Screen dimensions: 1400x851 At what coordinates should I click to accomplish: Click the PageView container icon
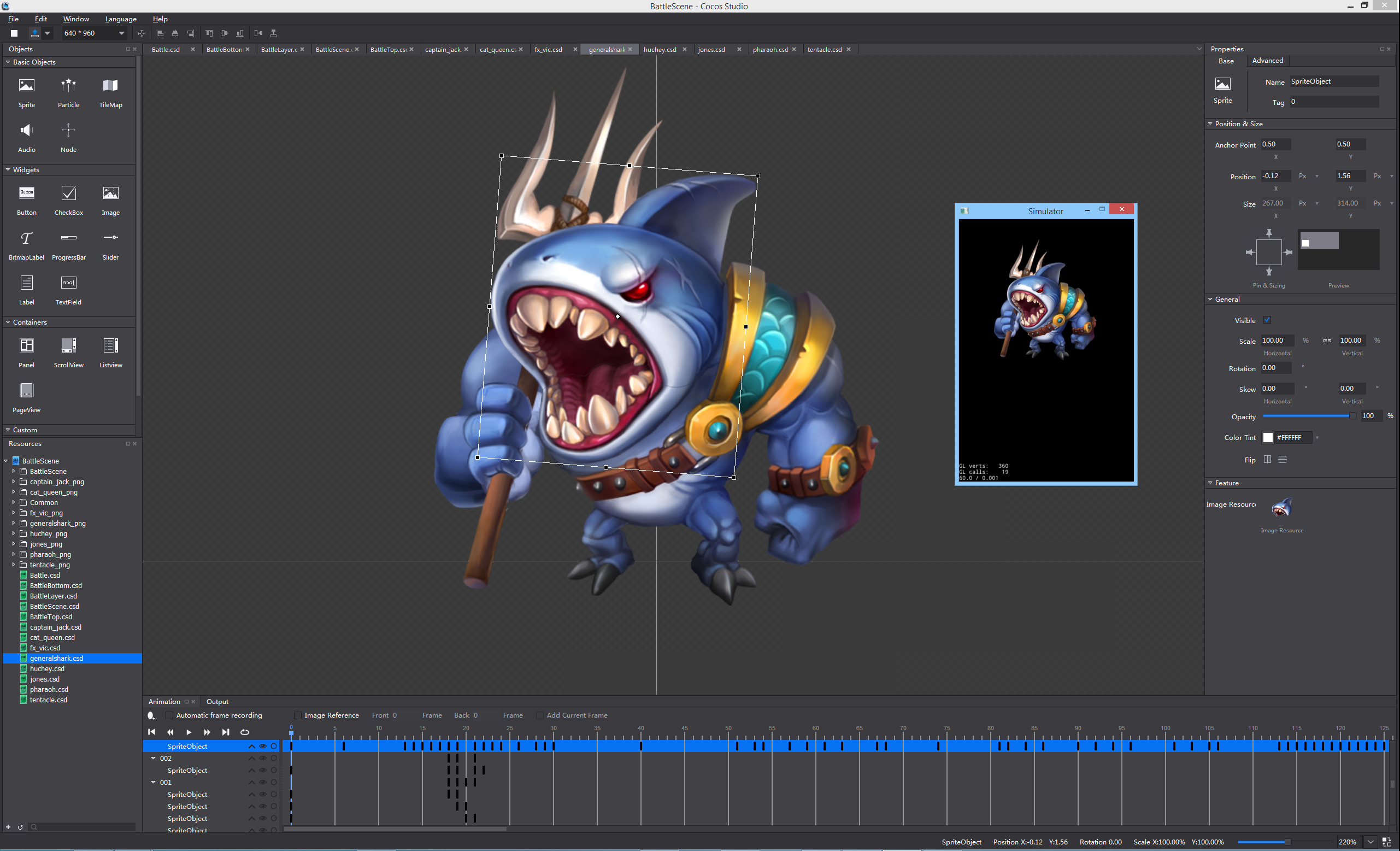tap(26, 390)
